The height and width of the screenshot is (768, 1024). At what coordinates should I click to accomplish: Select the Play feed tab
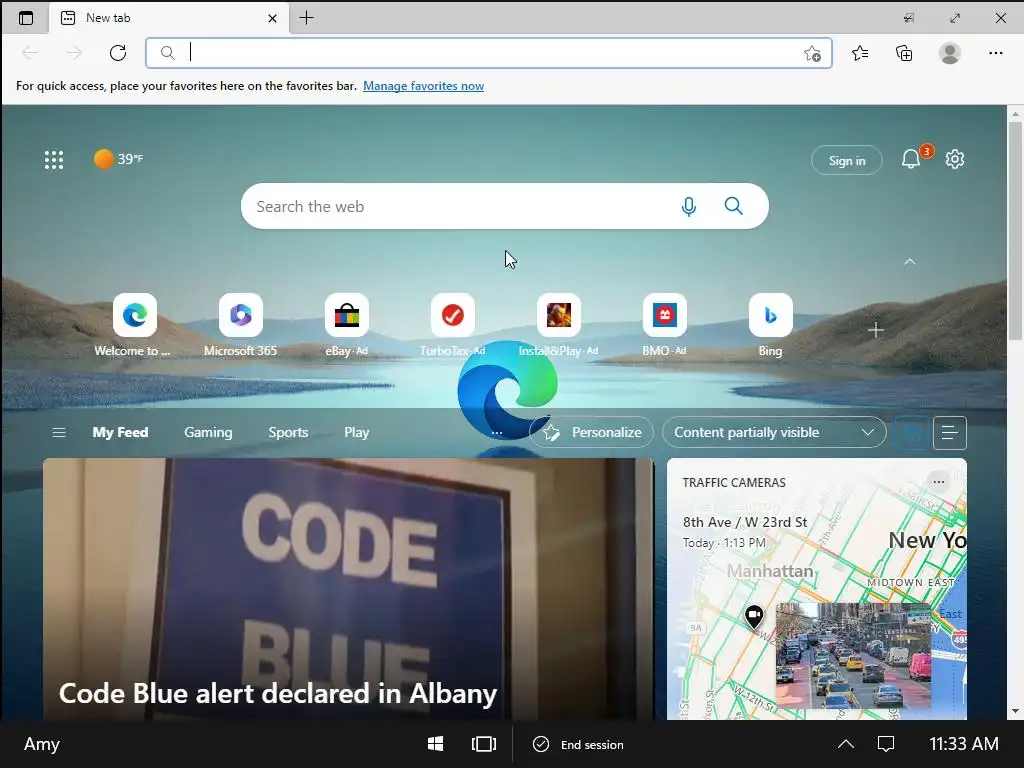357,432
